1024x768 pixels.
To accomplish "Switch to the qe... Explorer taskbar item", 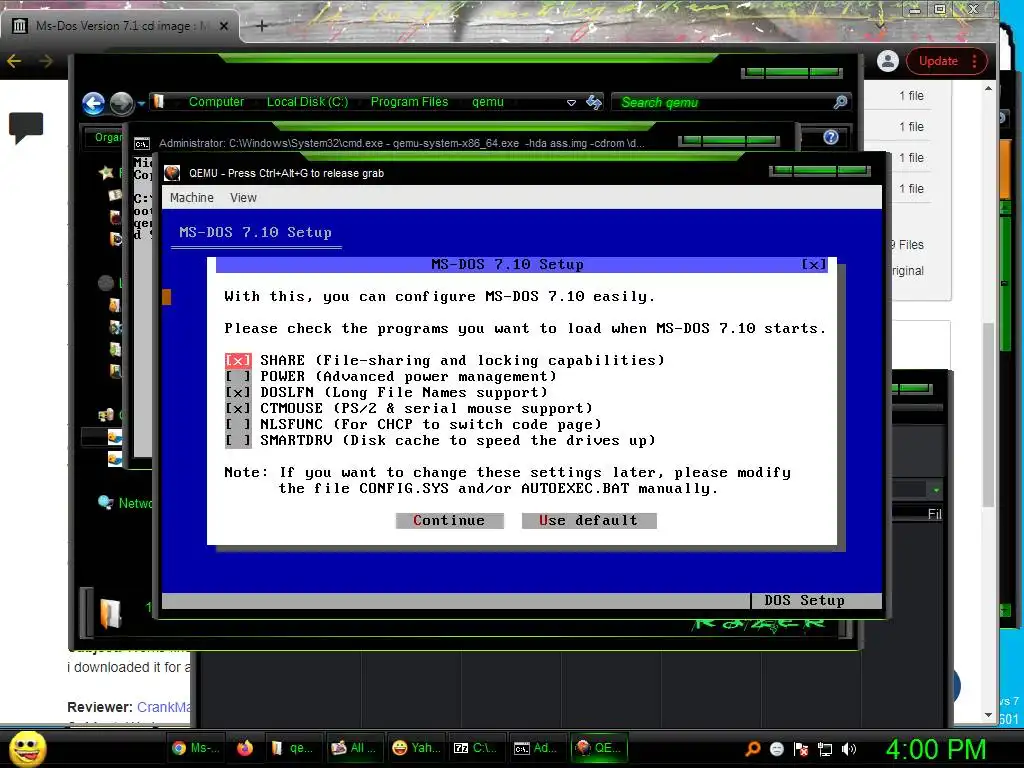I will click(x=293, y=748).
